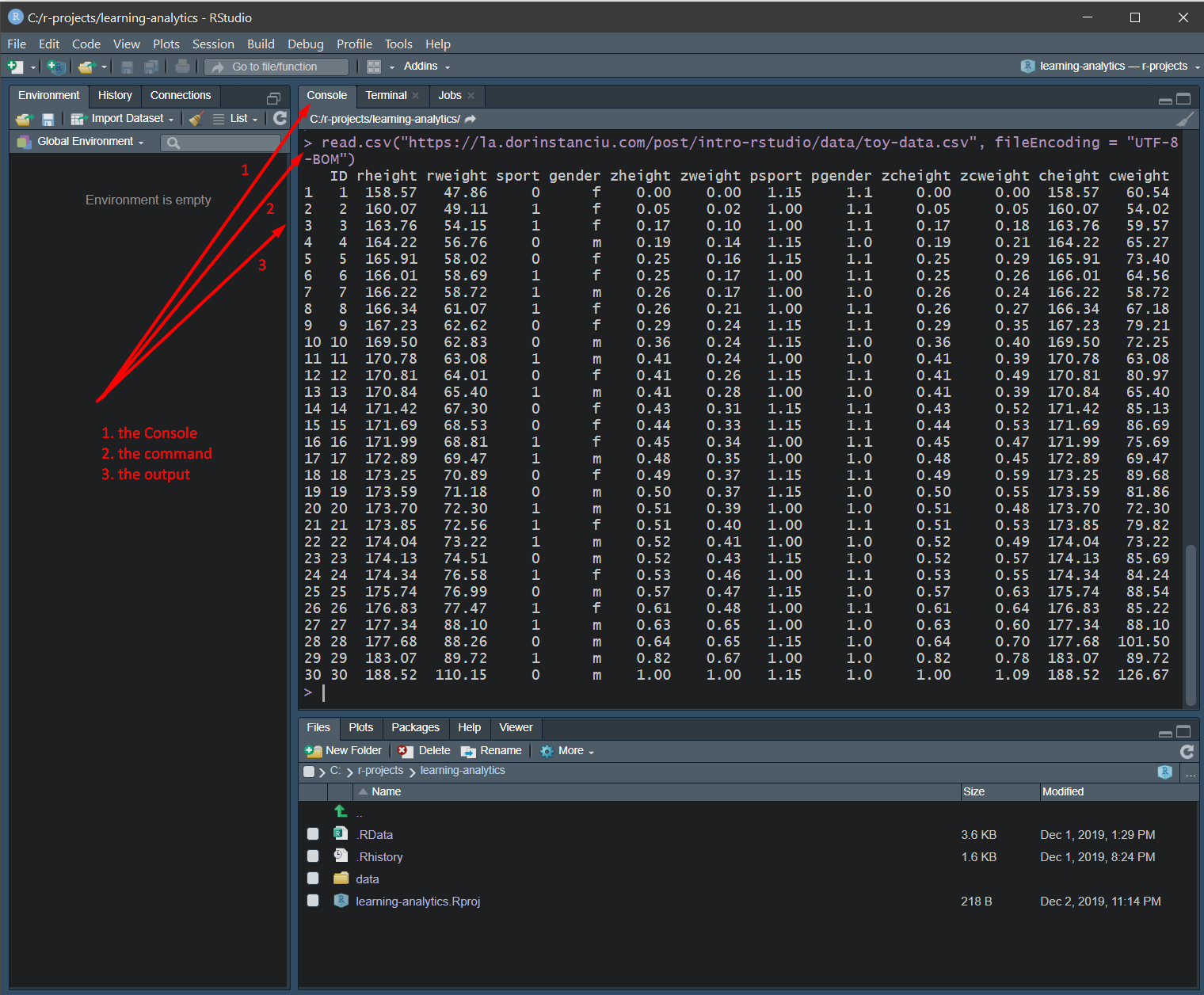Click the .RData file icon
The height and width of the screenshot is (995, 1204).
pyautogui.click(x=341, y=833)
